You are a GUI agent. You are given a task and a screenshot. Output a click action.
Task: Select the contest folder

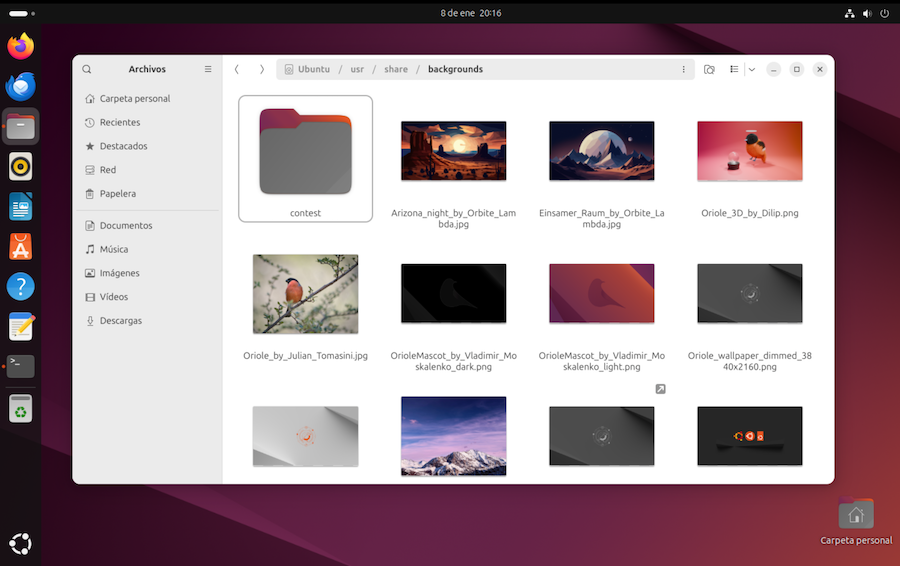point(305,152)
